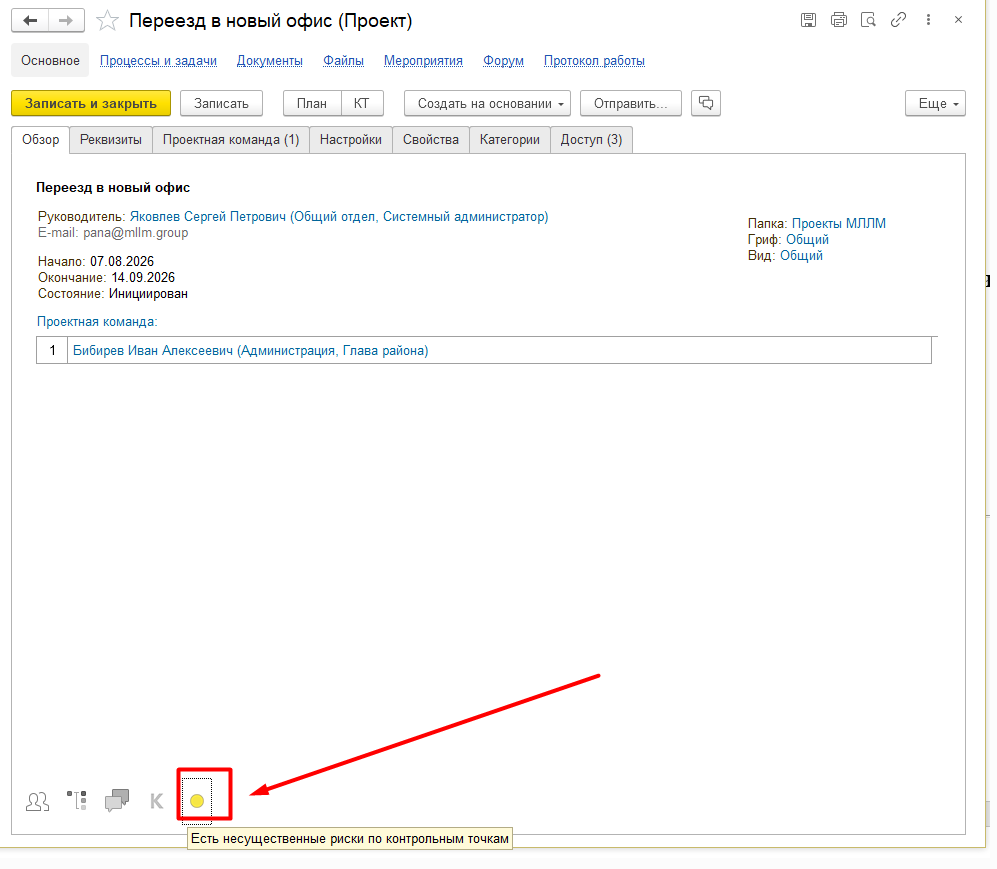Open print preview with magnifier page icon
Screen dimensions: 997x869
coord(869,20)
